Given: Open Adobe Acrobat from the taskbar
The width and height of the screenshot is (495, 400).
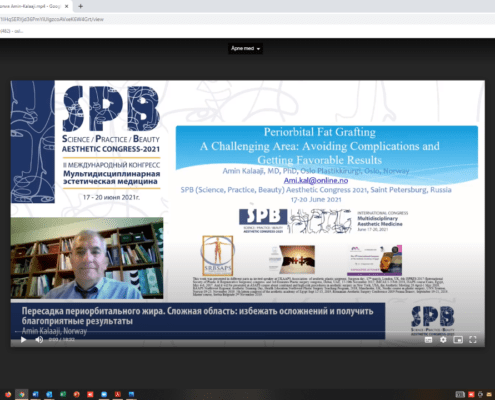Looking at the screenshot, I should tap(118, 395).
